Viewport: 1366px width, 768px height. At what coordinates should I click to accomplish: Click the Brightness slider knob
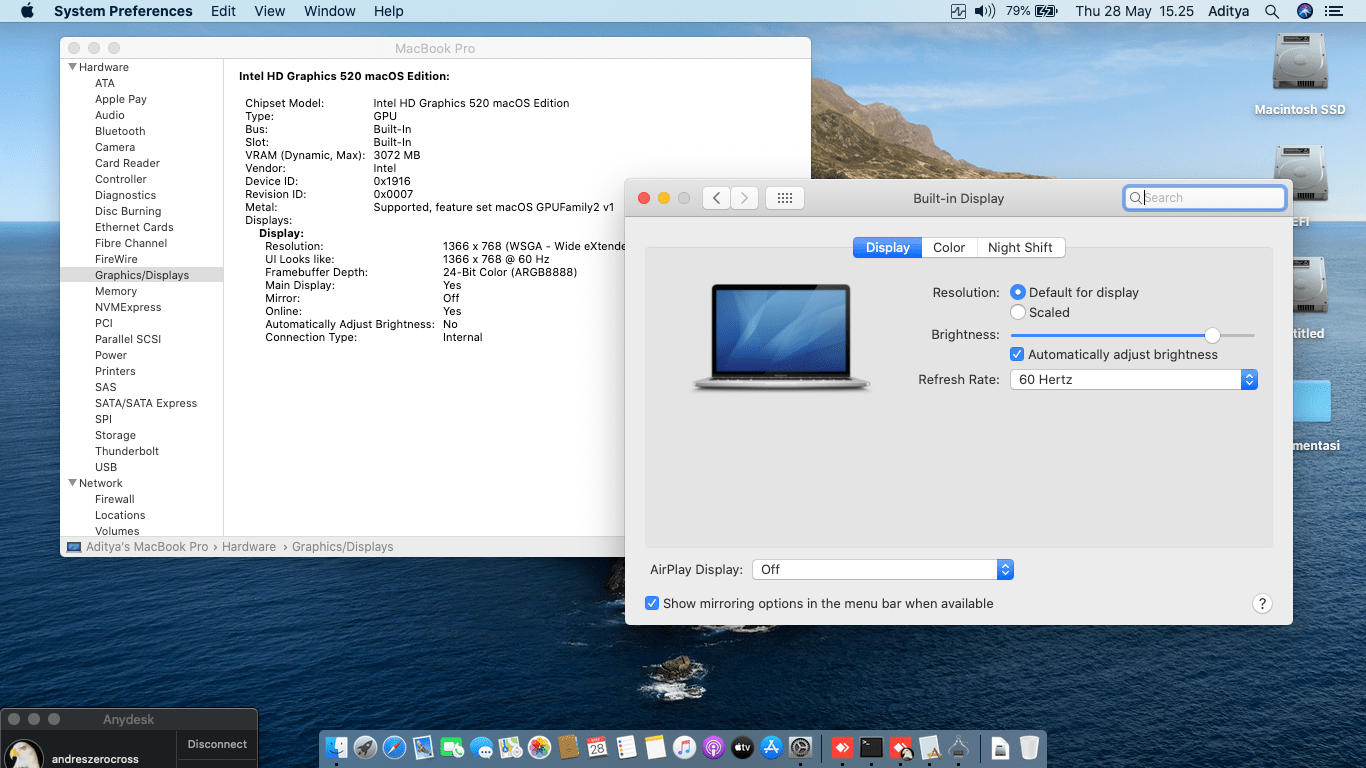(x=1212, y=335)
